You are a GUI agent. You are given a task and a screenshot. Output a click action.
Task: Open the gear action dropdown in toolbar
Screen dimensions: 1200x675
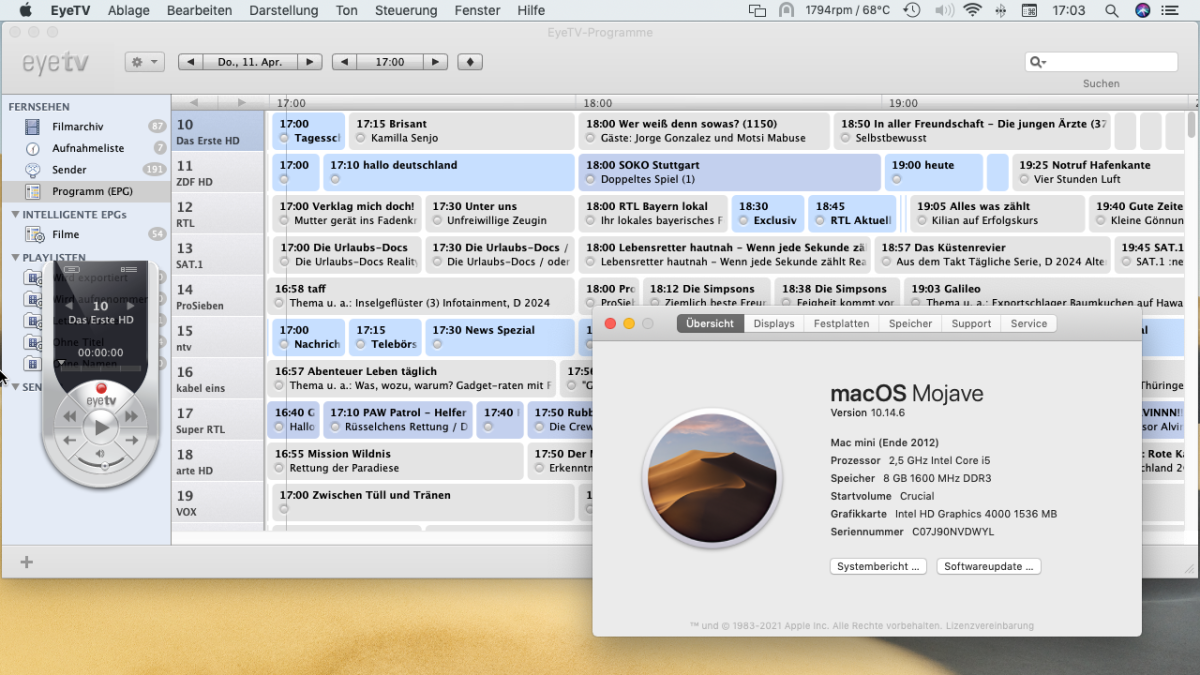144,62
